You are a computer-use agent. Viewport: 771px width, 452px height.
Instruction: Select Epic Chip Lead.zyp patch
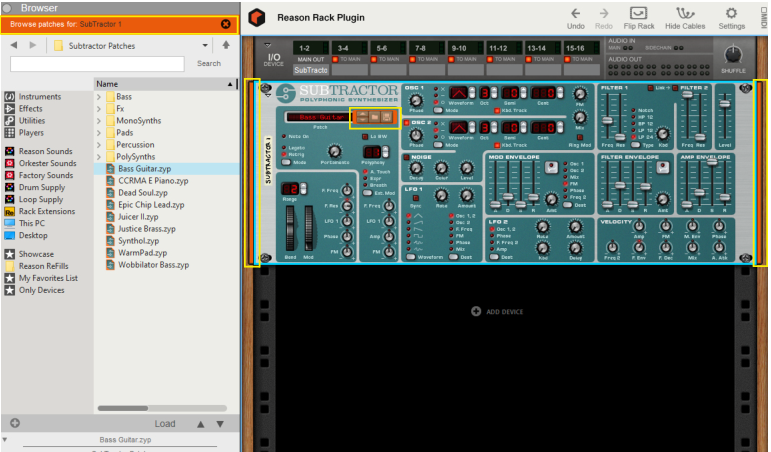click(151, 205)
